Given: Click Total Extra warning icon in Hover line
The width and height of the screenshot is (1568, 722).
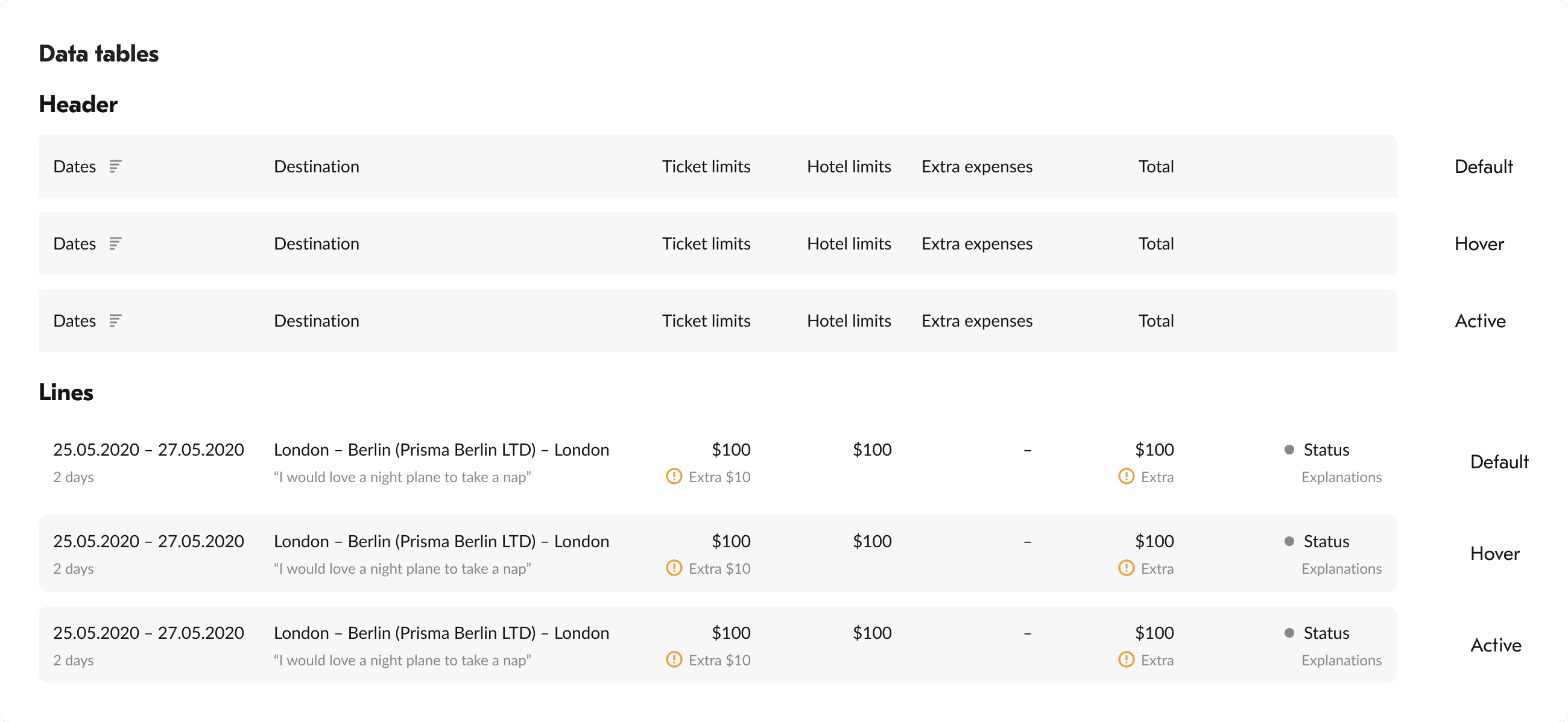Looking at the screenshot, I should 1126,568.
